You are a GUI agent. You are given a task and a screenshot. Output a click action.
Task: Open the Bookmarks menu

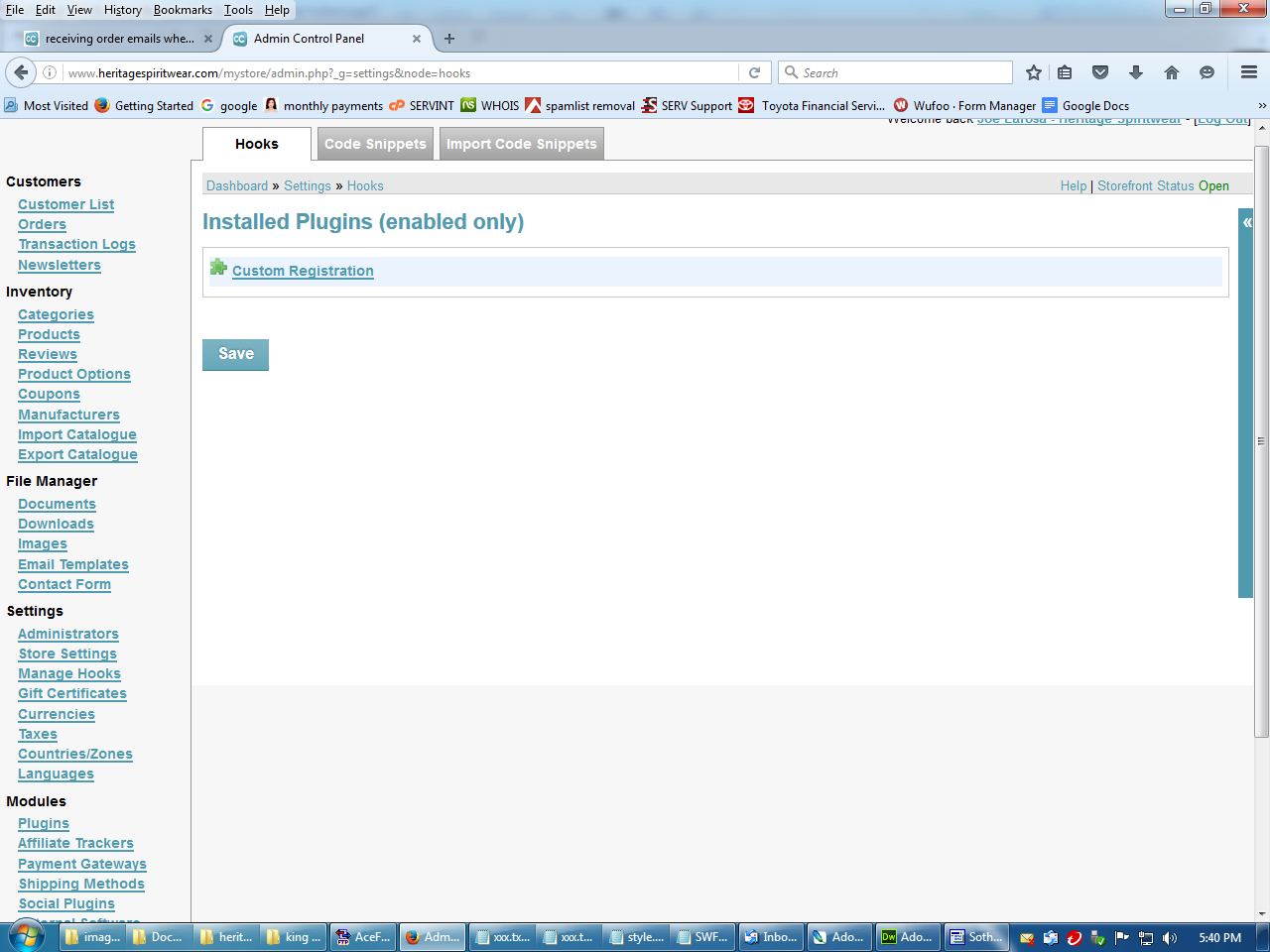coord(183,10)
